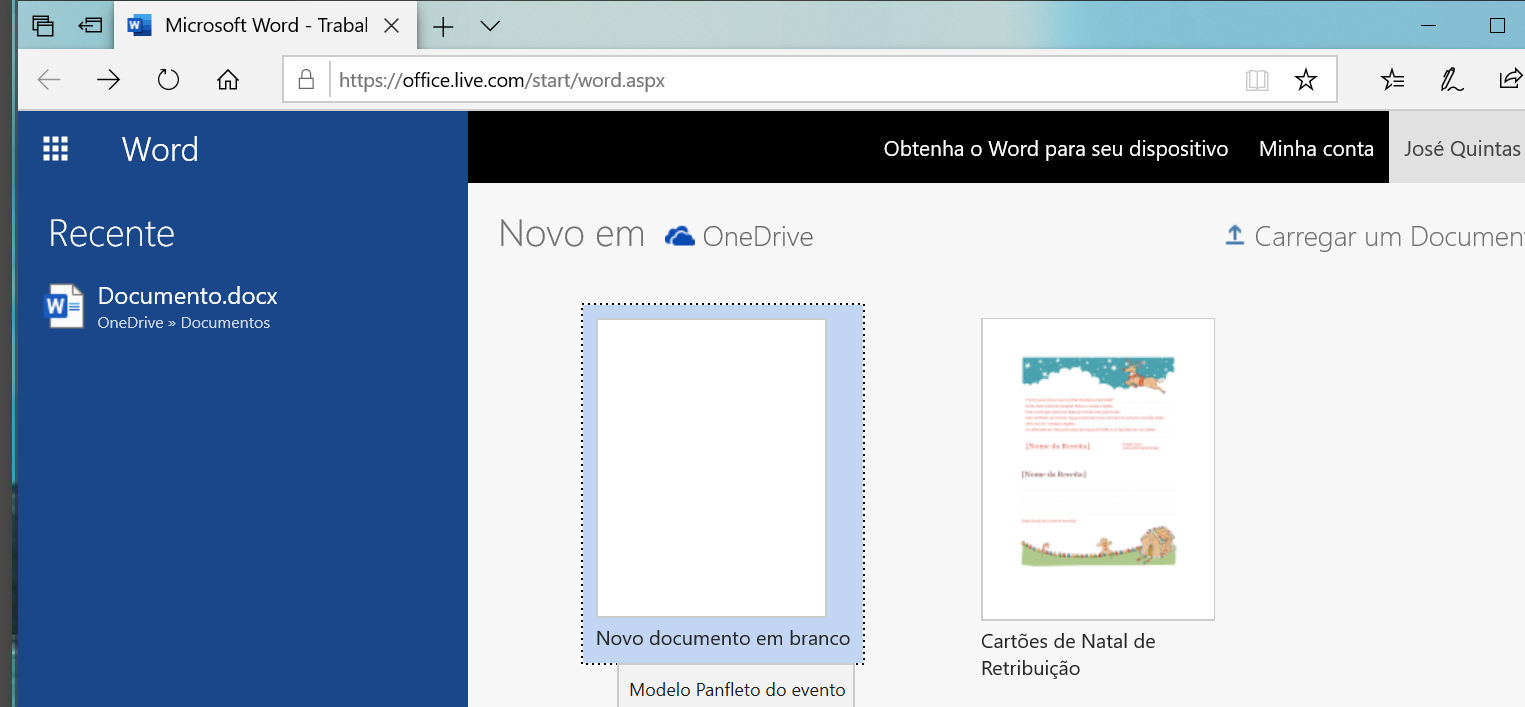
Task: Click the browser Refresh icon
Action: [x=168, y=80]
